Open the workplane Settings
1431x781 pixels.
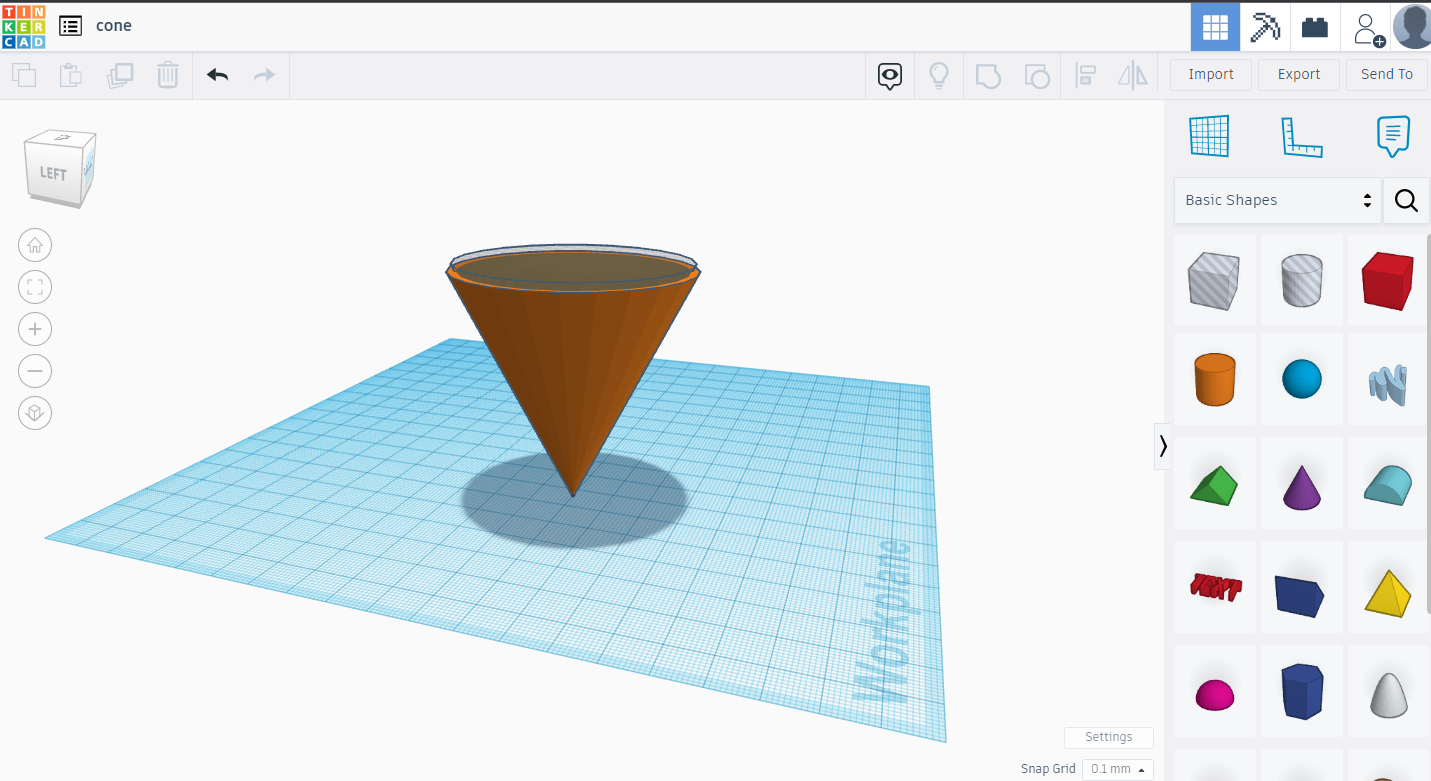[1108, 737]
